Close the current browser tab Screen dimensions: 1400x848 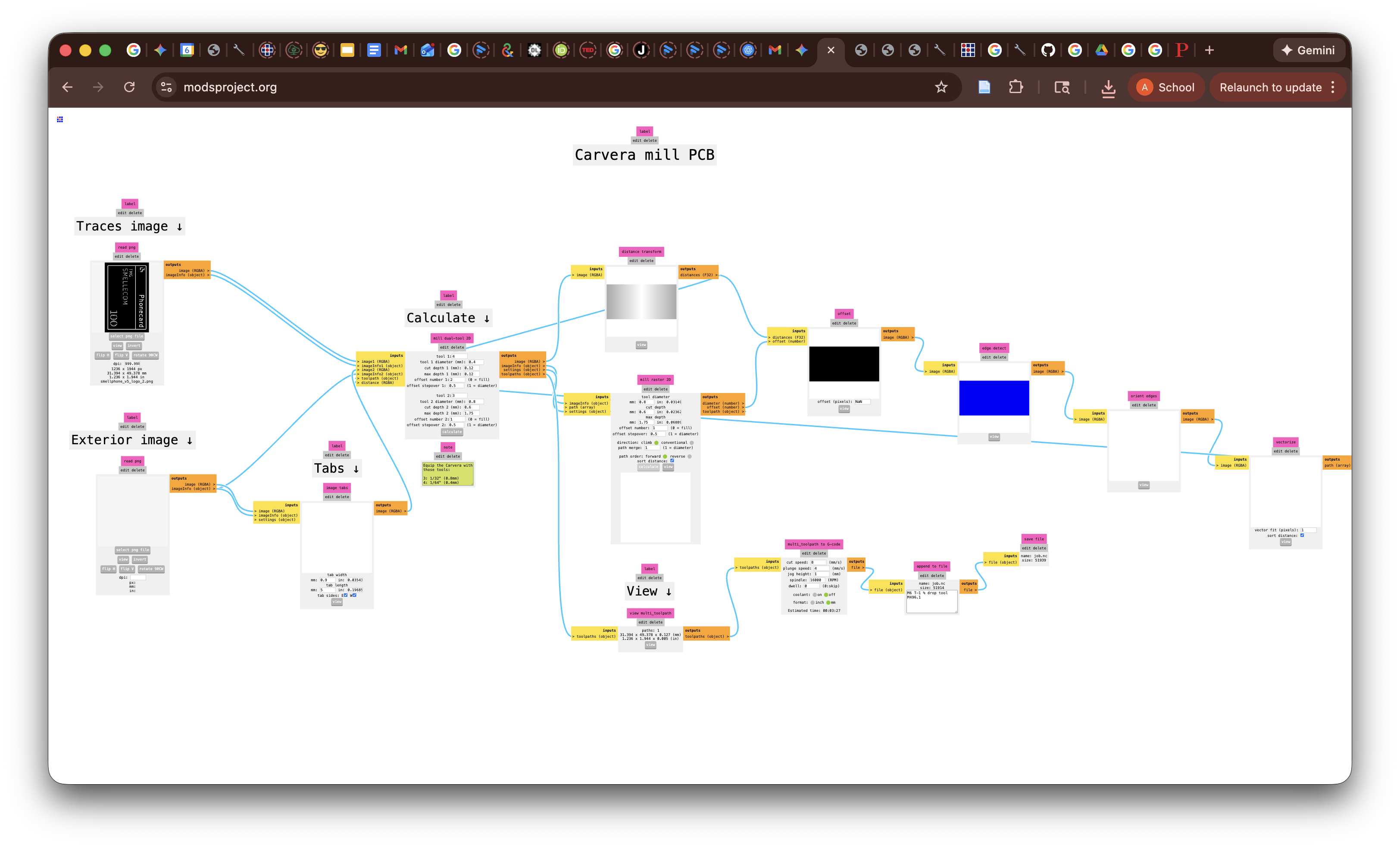click(831, 50)
